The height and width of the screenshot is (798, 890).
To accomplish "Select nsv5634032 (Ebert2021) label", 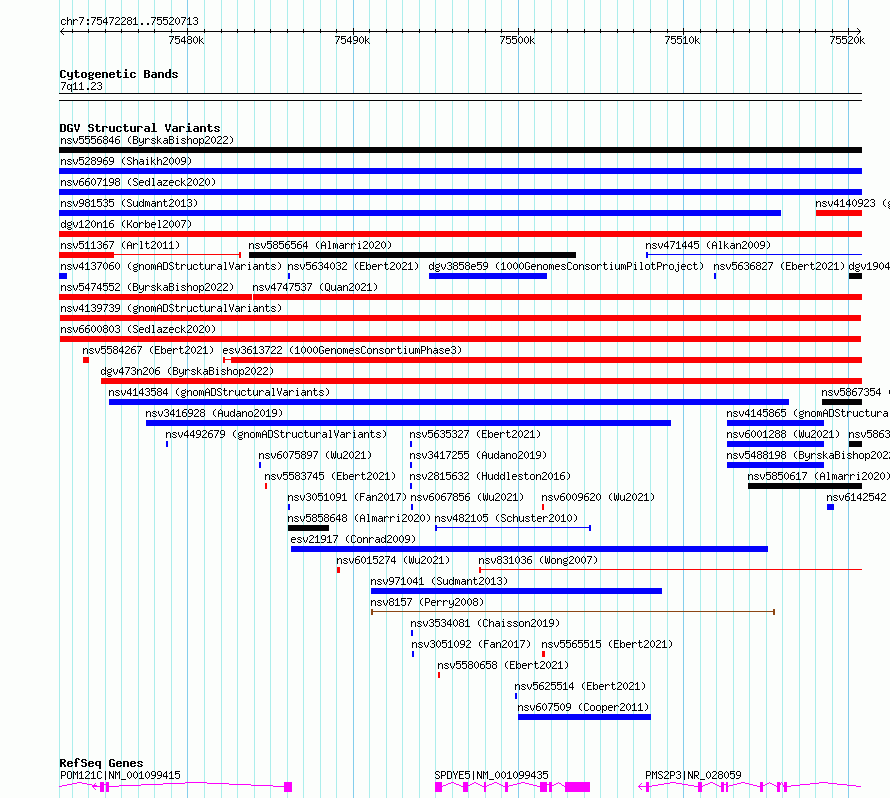I will click(353, 266).
